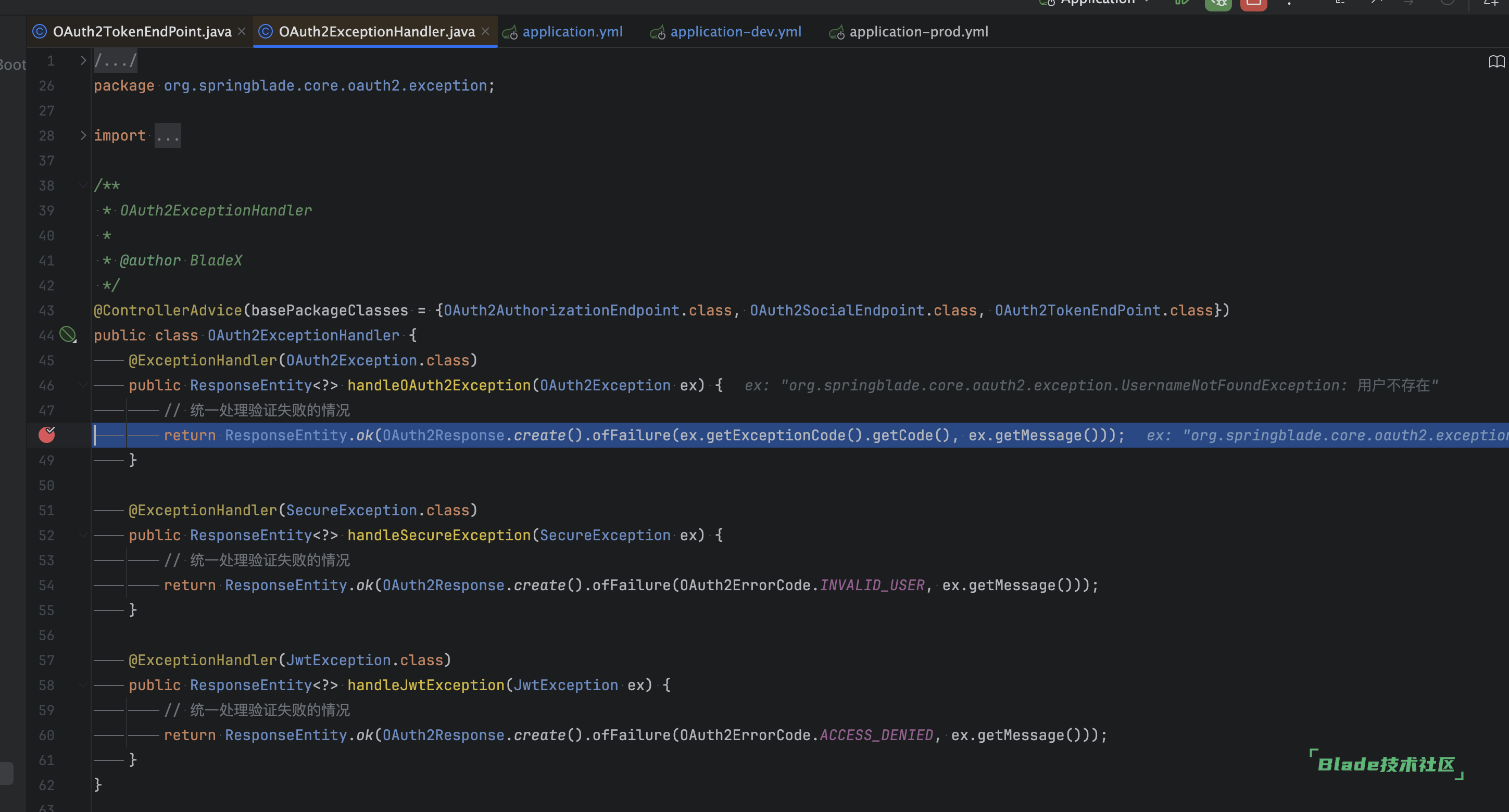Click the '...' placeholder after import
Image resolution: width=1509 pixels, height=812 pixels.
tap(168, 135)
